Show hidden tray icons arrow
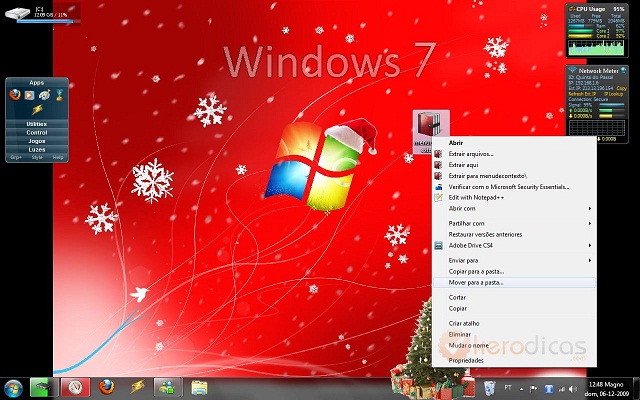The width and height of the screenshot is (640, 400). [x=521, y=389]
